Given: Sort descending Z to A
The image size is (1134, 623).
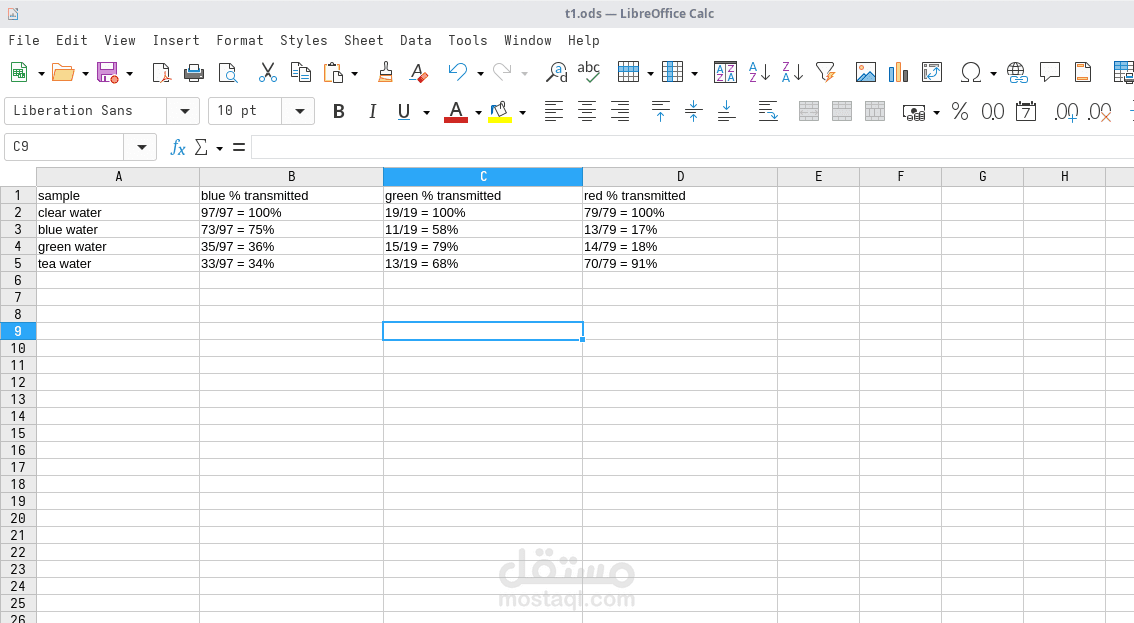Looking at the screenshot, I should (x=792, y=72).
